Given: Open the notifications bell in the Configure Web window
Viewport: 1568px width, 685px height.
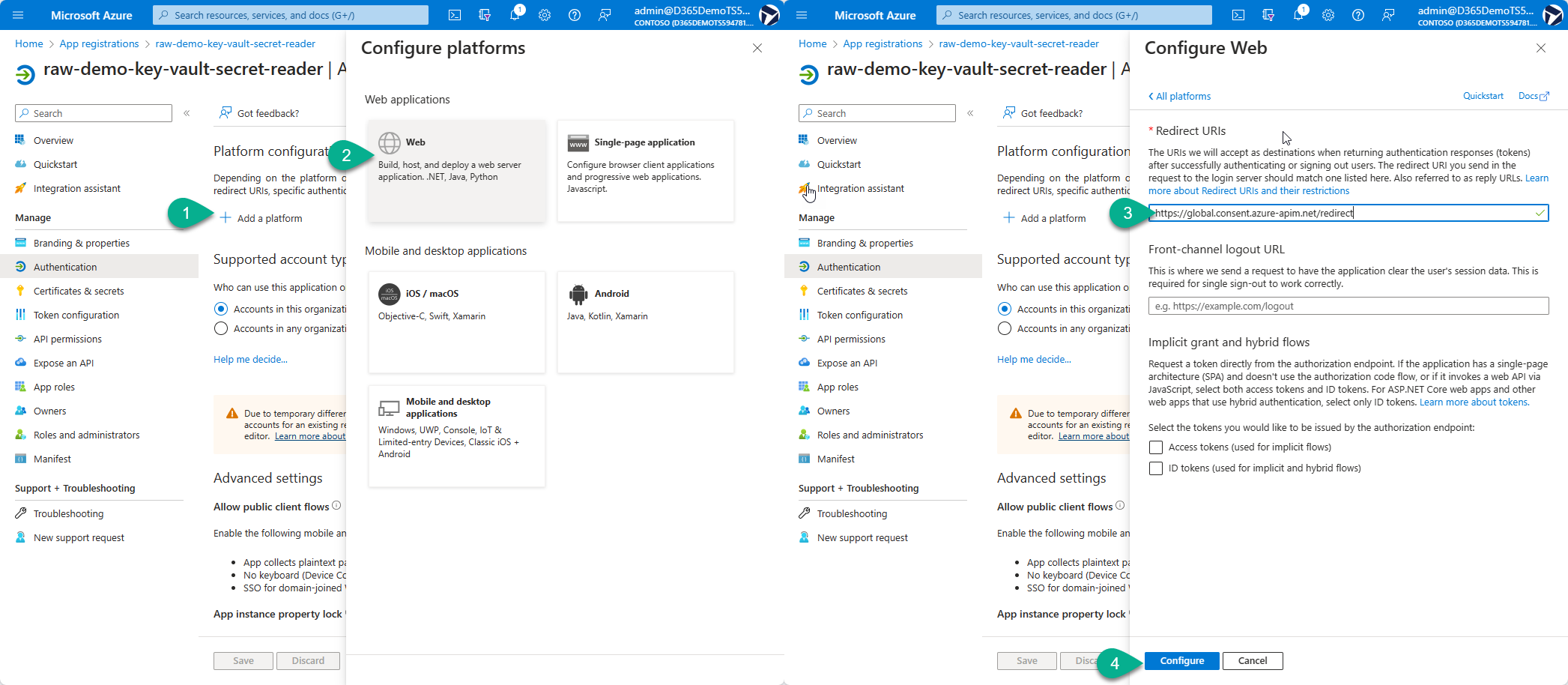Looking at the screenshot, I should coord(1298,15).
